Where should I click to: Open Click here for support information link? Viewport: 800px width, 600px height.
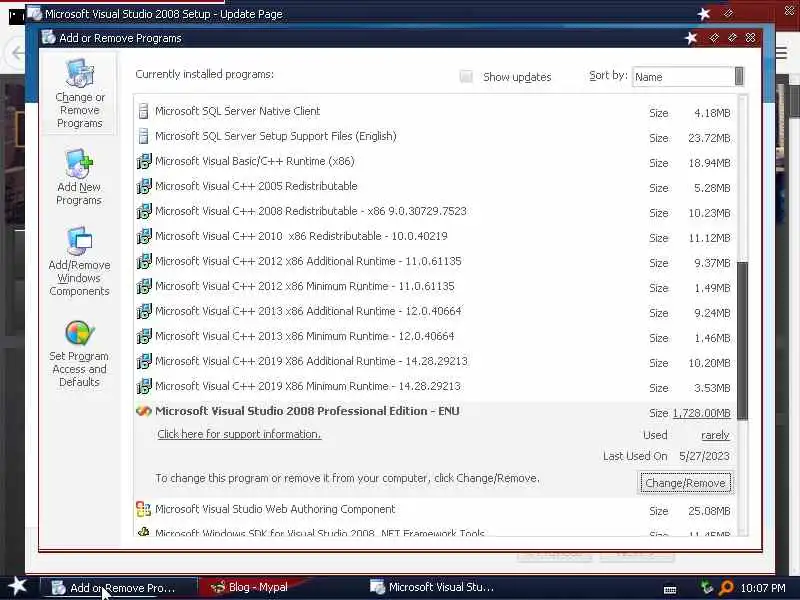[x=239, y=434]
